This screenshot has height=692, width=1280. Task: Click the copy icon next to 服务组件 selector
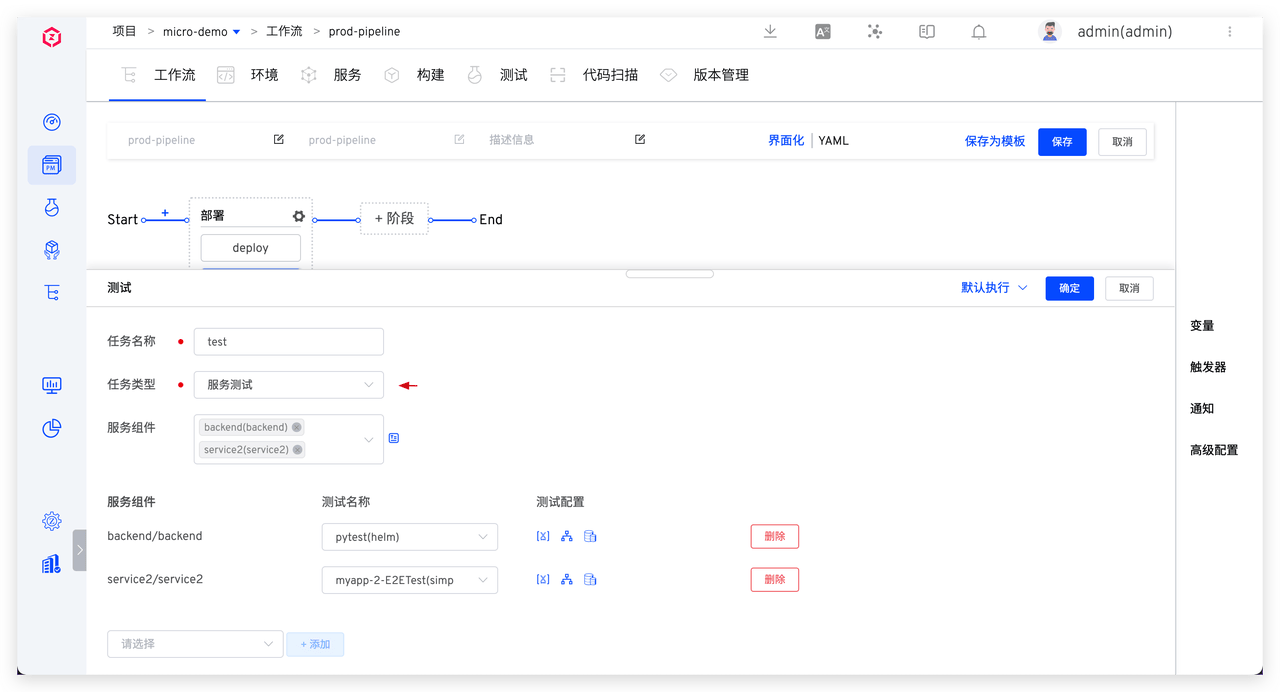coord(393,437)
